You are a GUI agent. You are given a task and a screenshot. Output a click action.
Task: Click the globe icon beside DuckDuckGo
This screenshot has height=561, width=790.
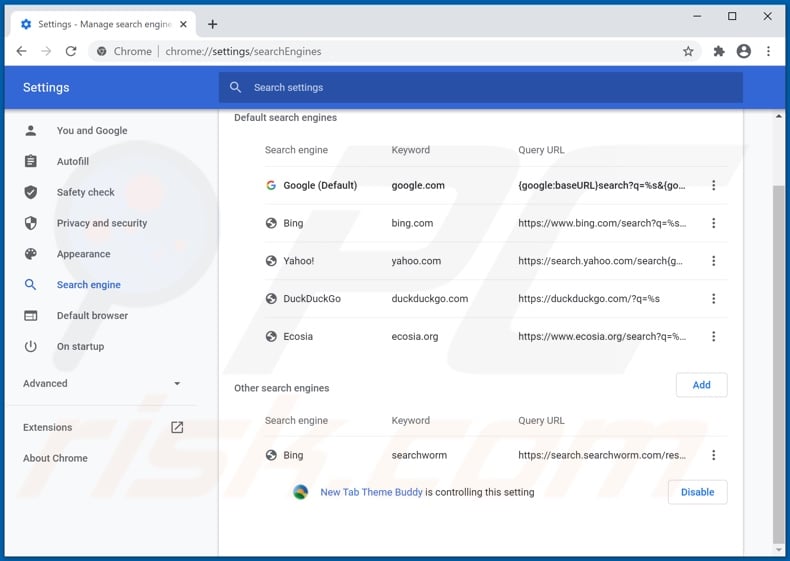click(x=271, y=299)
